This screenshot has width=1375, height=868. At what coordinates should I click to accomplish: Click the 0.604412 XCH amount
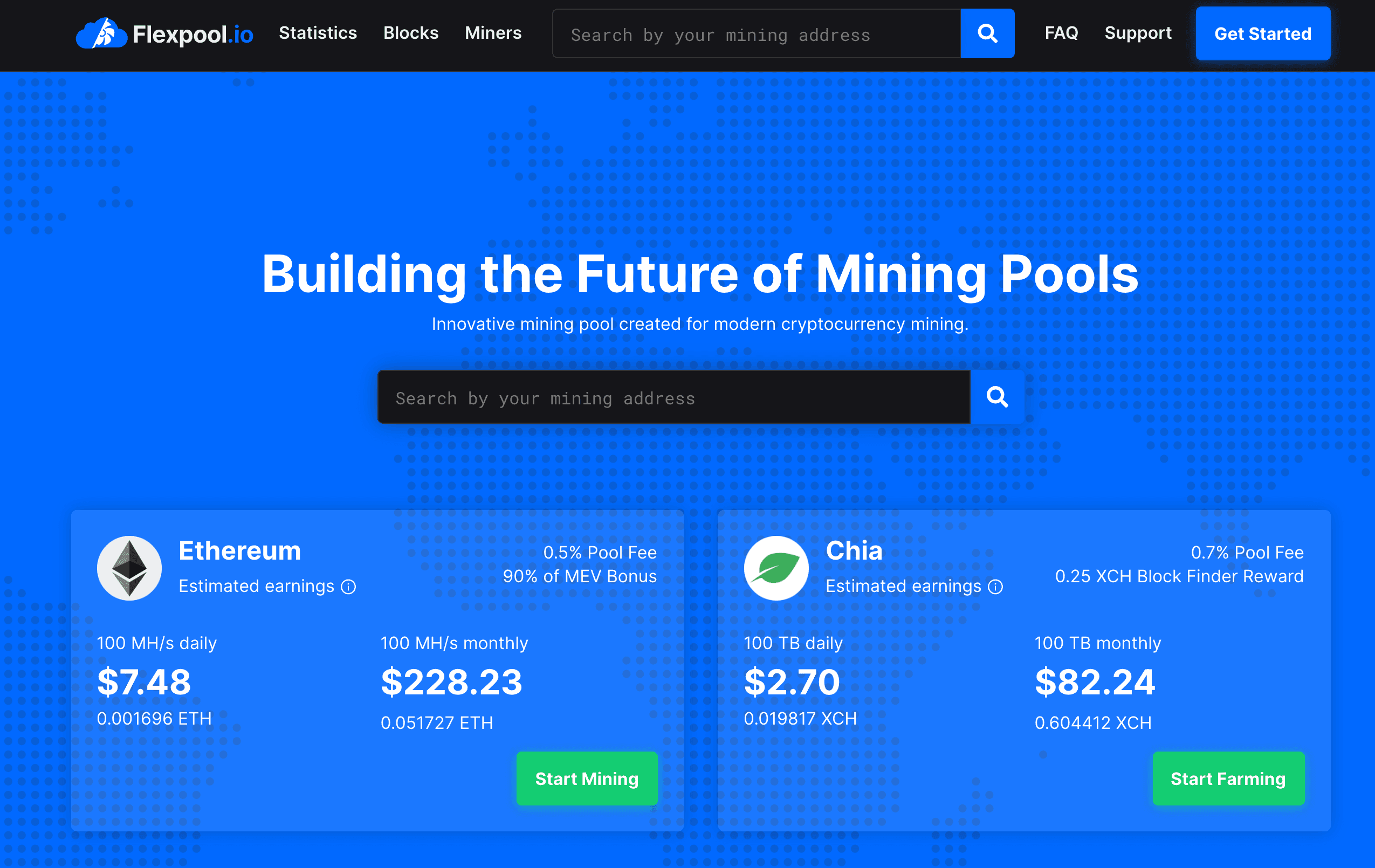pos(1093,723)
